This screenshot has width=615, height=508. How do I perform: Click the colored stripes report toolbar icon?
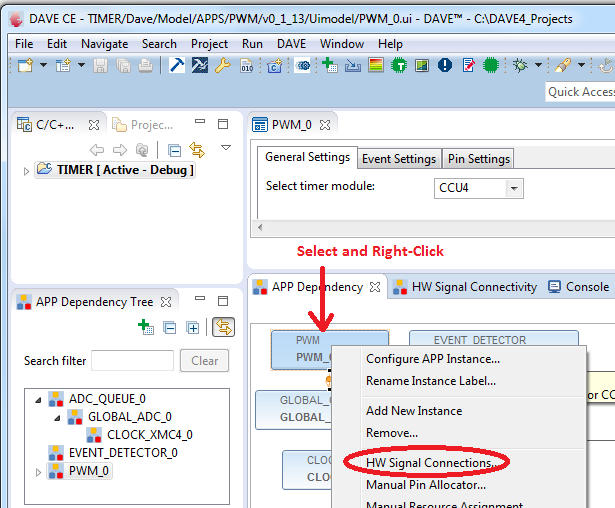[376, 65]
